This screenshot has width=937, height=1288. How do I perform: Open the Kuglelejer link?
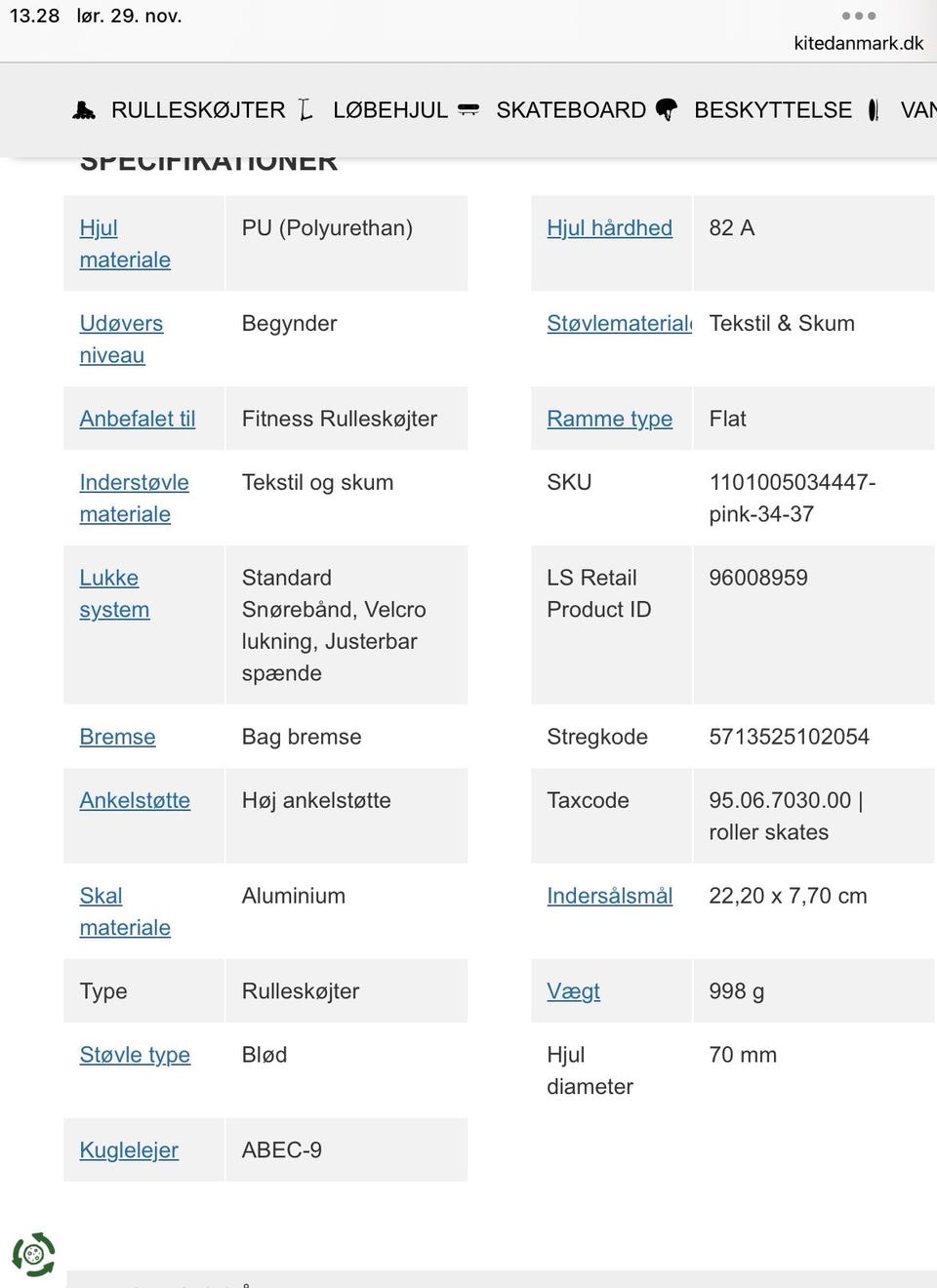click(129, 1150)
